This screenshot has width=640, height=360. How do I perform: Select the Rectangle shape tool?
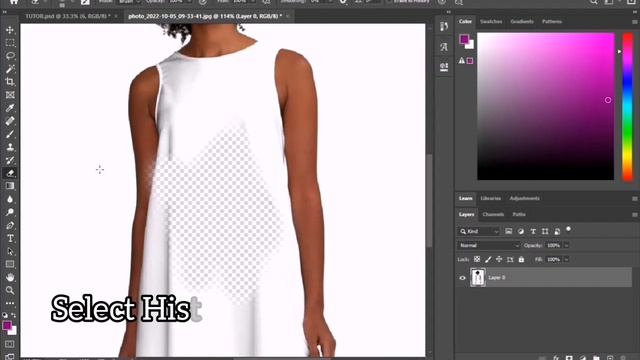(x=10, y=264)
